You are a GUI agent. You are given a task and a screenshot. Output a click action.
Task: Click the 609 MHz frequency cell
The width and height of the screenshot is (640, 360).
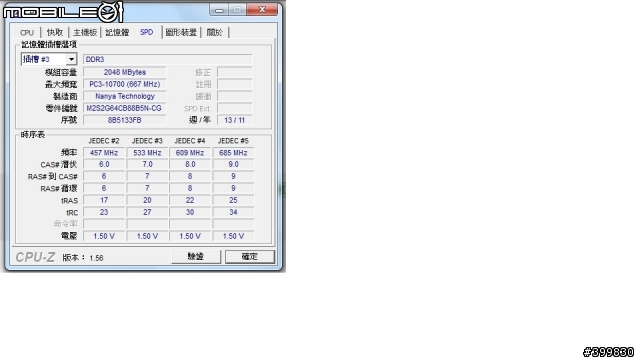pyautogui.click(x=190, y=153)
